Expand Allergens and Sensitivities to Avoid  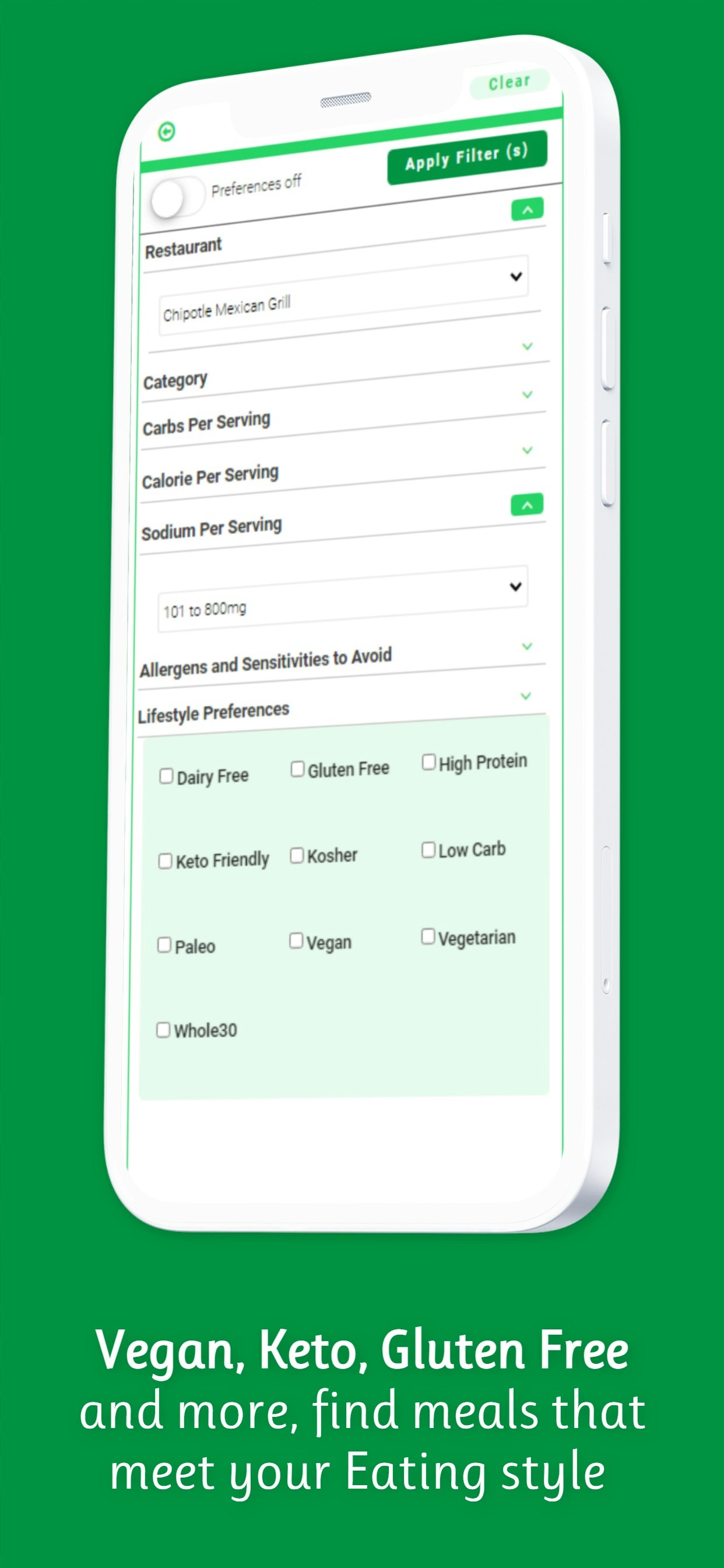pos(527,646)
